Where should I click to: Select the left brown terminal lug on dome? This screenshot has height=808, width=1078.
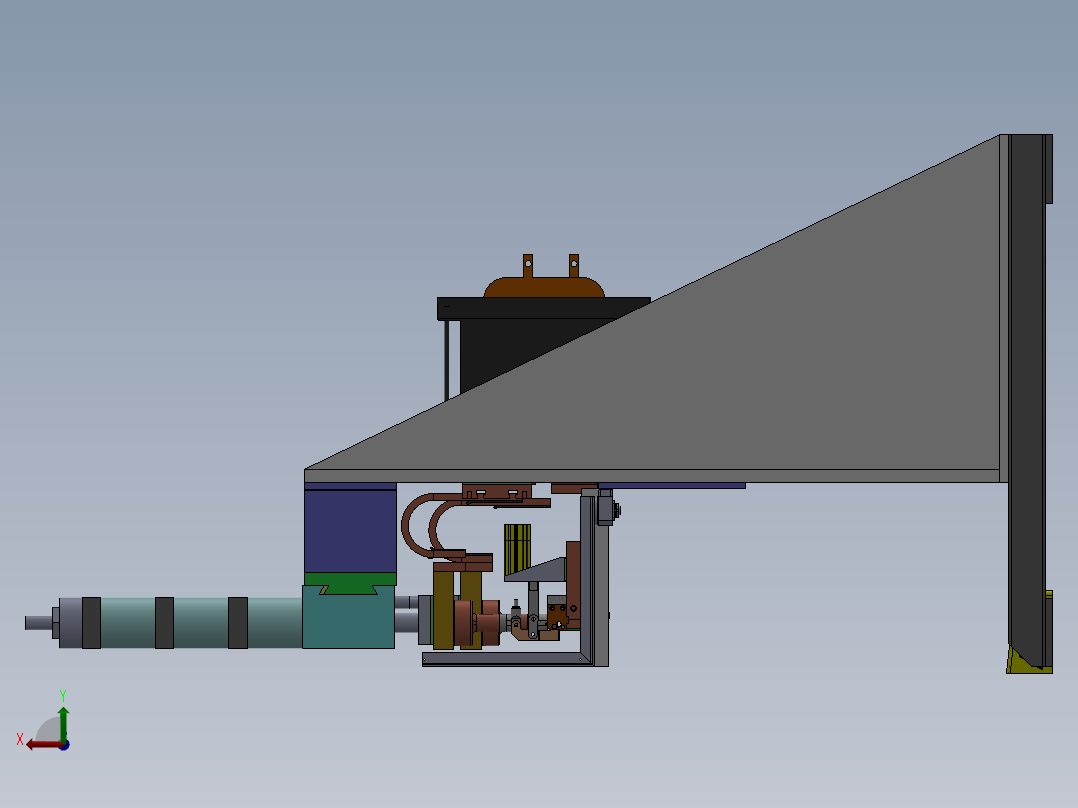527,265
